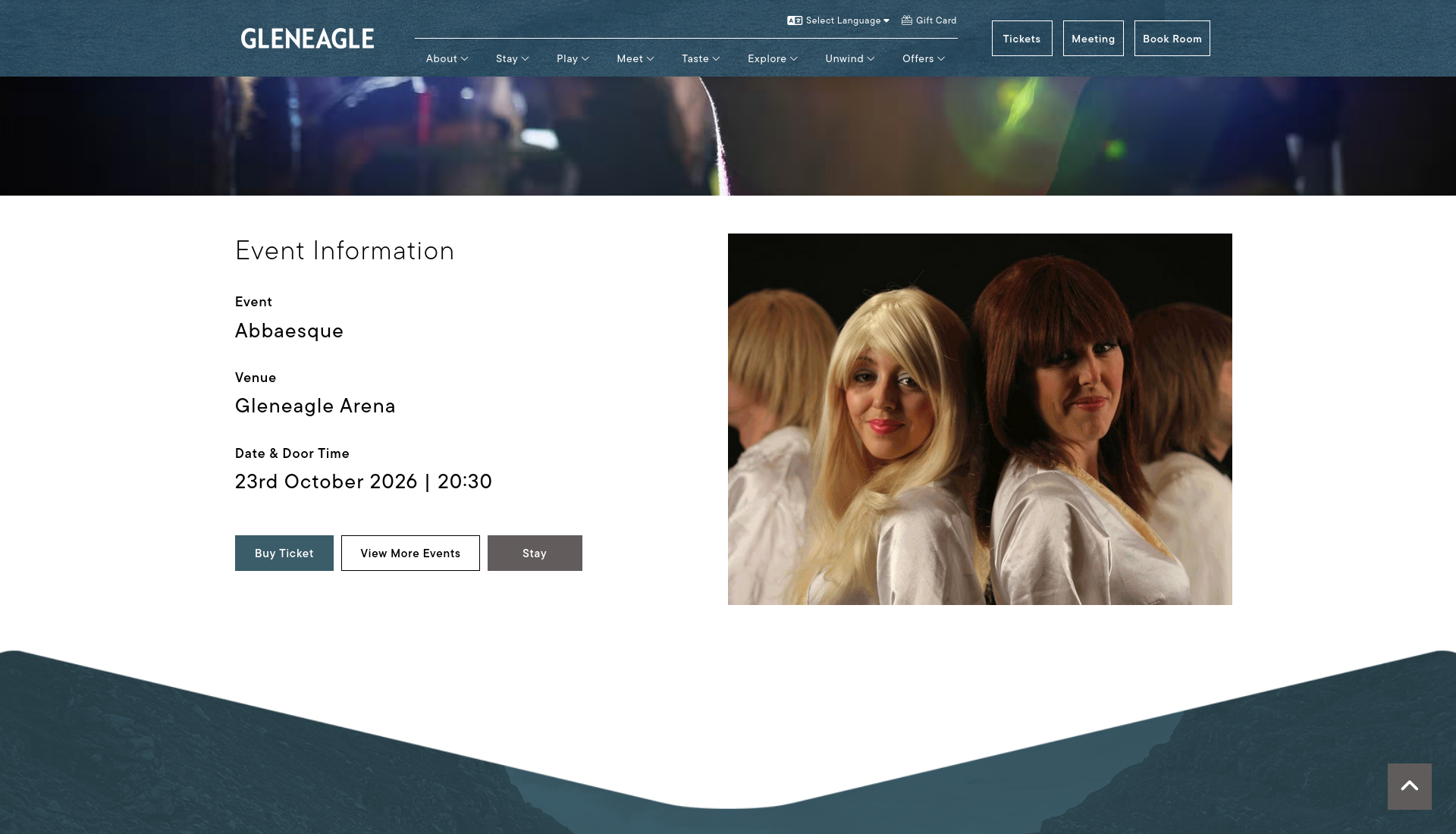Expand the Taste menu
The height and width of the screenshot is (834, 1456).
[x=701, y=58]
